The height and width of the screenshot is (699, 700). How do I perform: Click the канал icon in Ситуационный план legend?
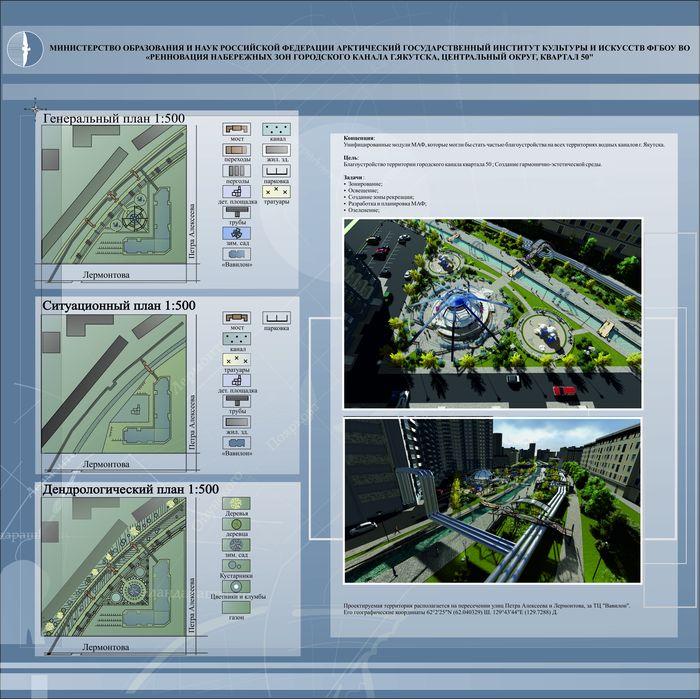coord(236,338)
